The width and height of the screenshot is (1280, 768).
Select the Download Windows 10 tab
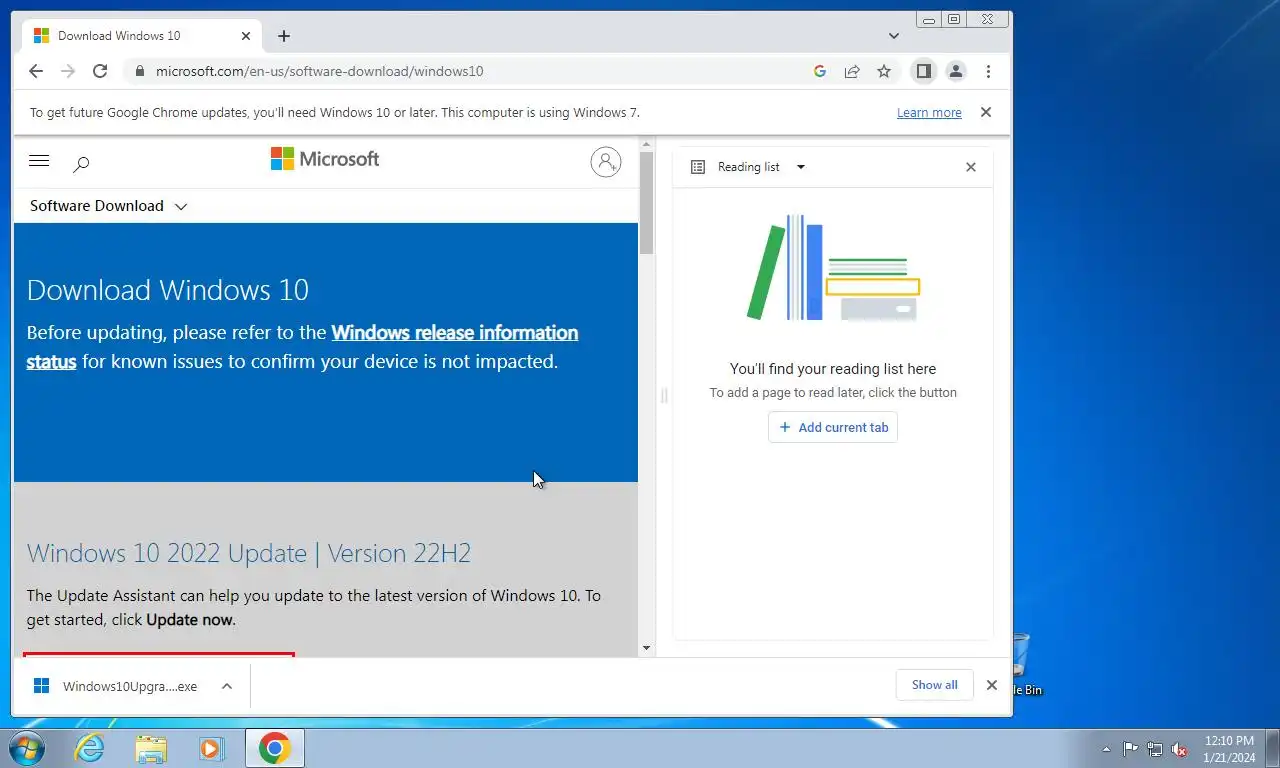point(142,36)
